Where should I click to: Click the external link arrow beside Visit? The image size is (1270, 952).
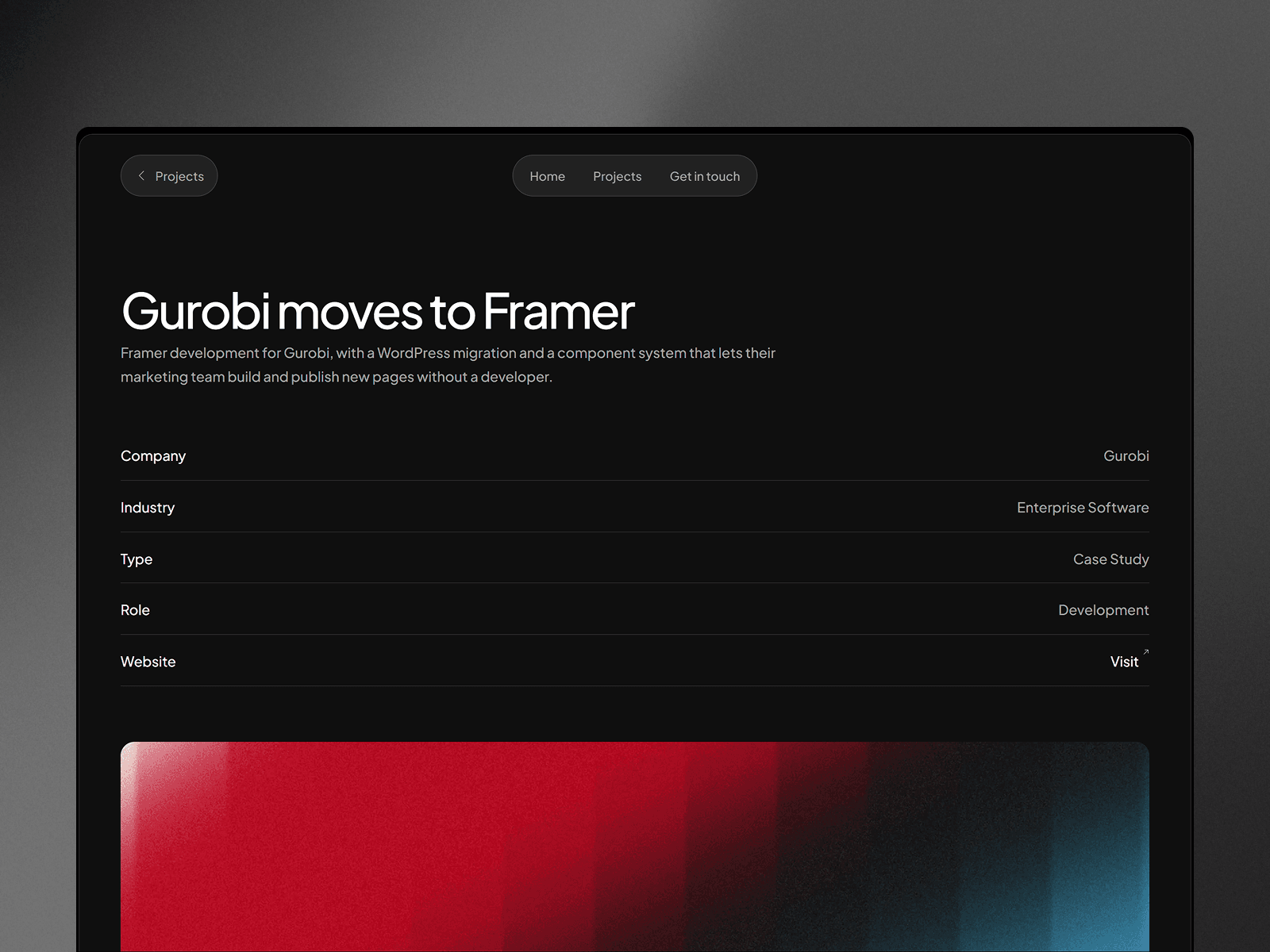[x=1145, y=652]
